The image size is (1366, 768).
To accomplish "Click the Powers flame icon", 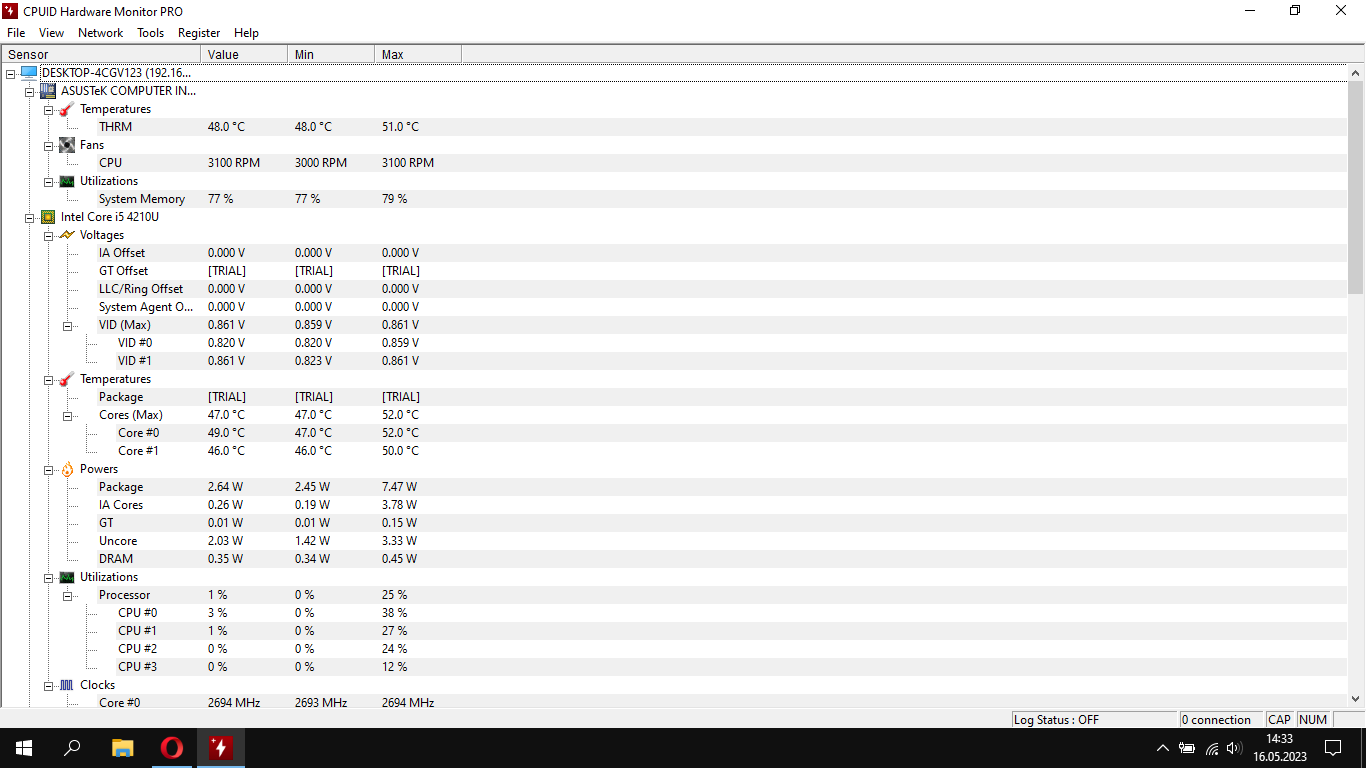I will (x=67, y=469).
